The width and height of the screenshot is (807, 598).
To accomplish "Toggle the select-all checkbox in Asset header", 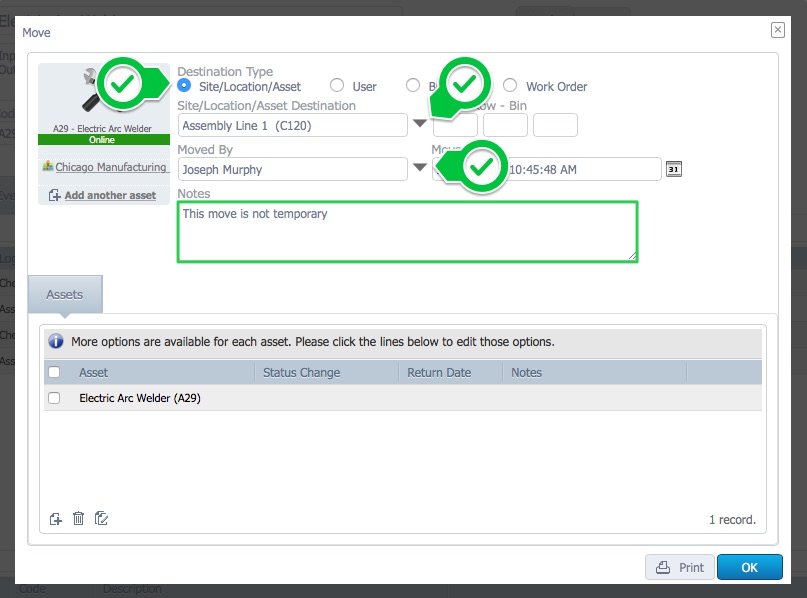I will click(x=55, y=372).
